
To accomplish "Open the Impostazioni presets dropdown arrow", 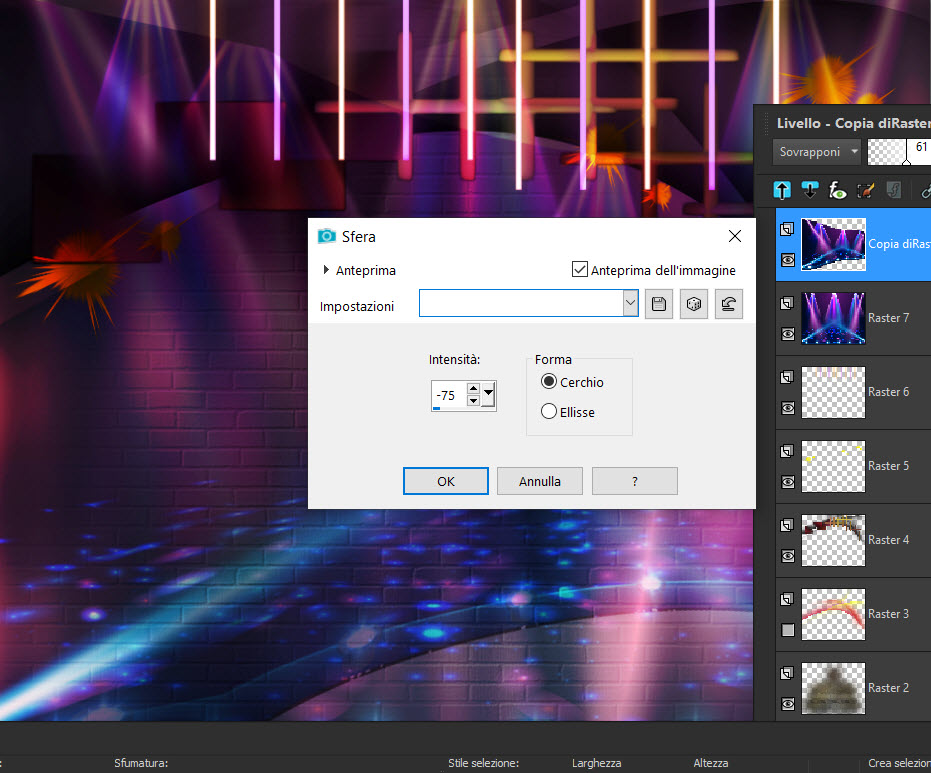I will 630,303.
